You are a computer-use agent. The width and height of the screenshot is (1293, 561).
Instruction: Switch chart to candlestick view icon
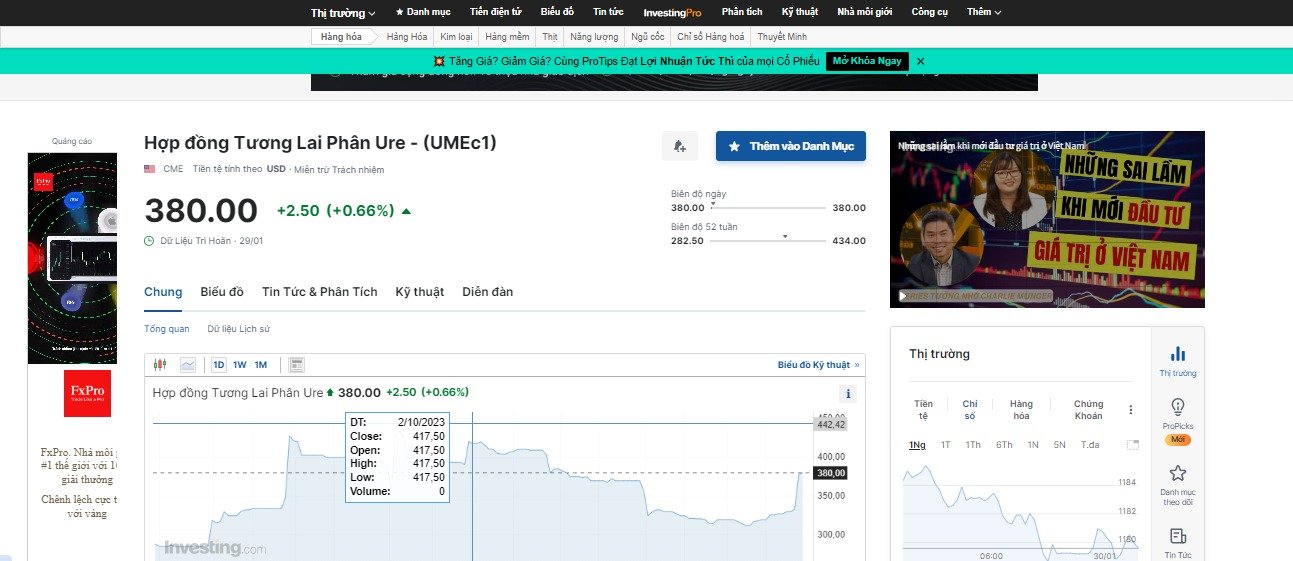(160, 365)
